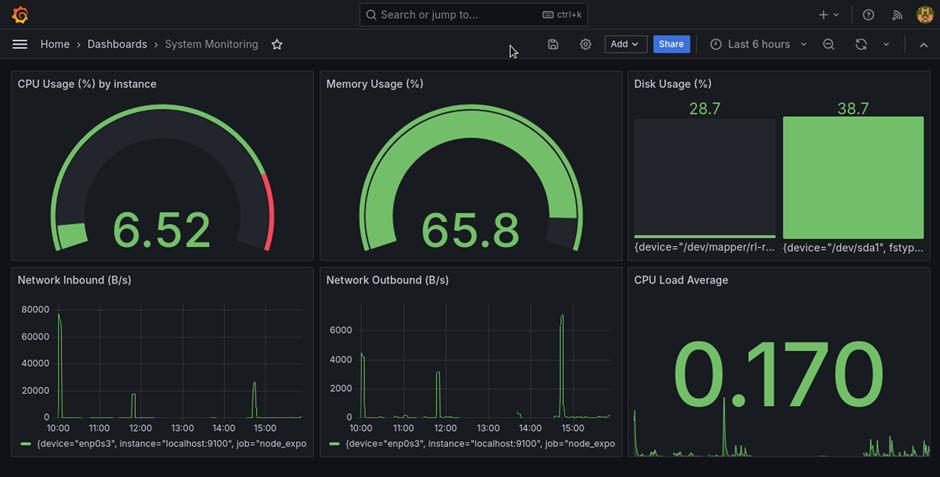The image size is (940, 477).
Task: Open Disk Usage (%) panel title
Action: [x=673, y=84]
